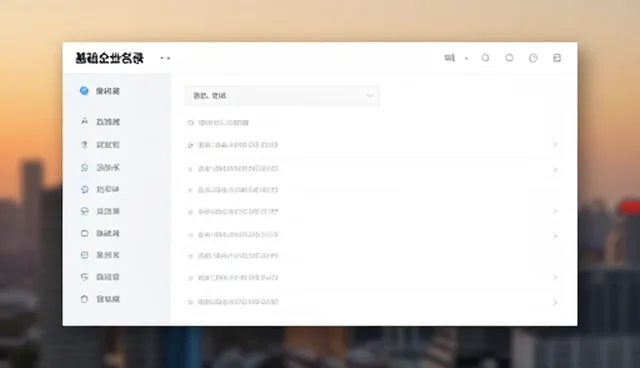Click the rightmost header icon beside the clock

pyautogui.click(x=557, y=58)
